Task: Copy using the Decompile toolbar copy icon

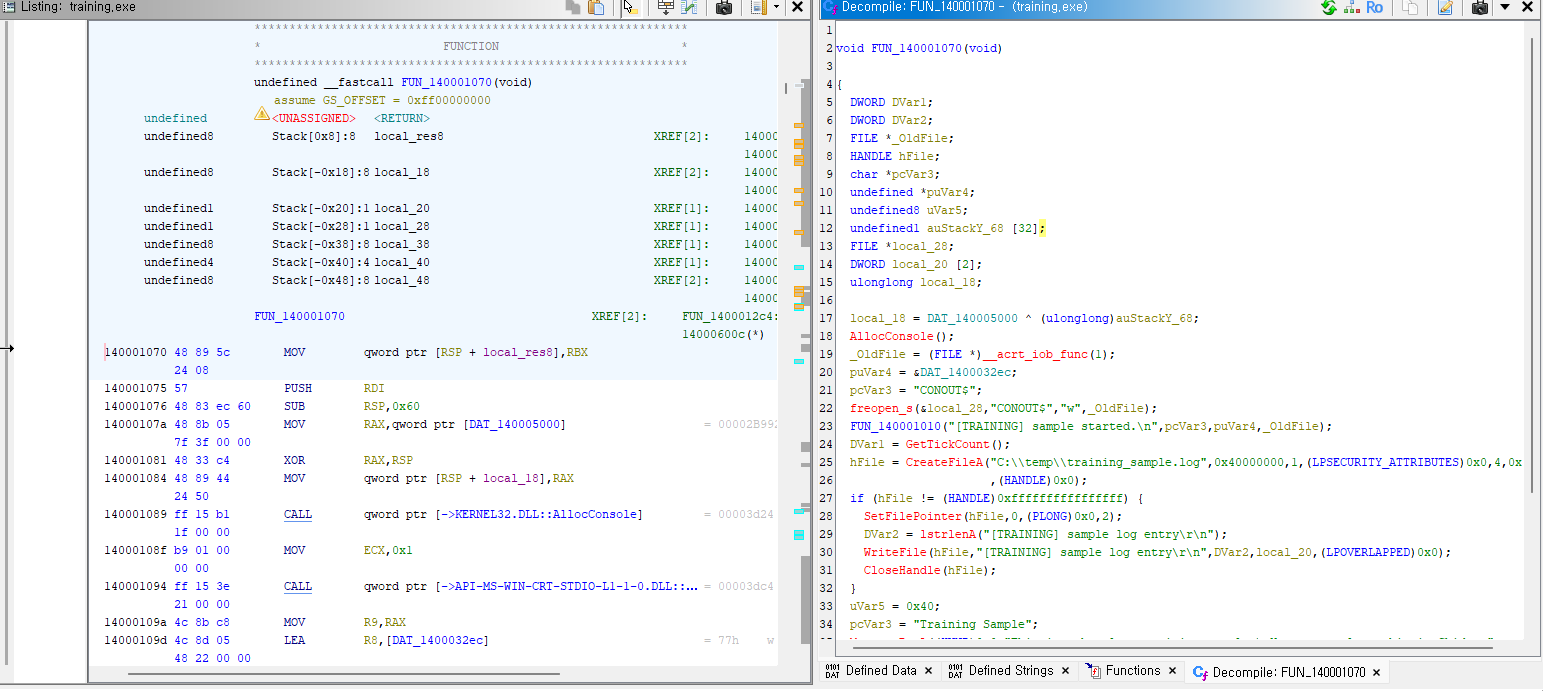Action: point(1410,8)
